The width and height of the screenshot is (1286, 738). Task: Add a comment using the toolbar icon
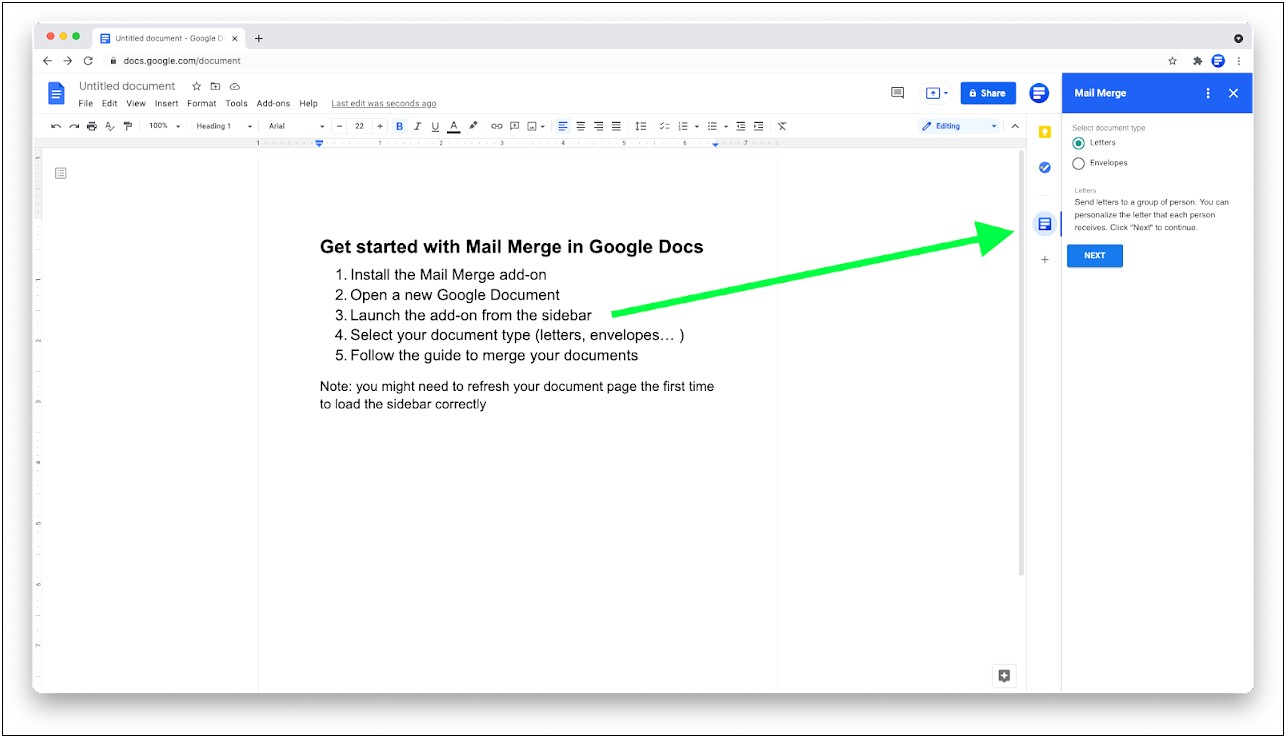(515, 126)
